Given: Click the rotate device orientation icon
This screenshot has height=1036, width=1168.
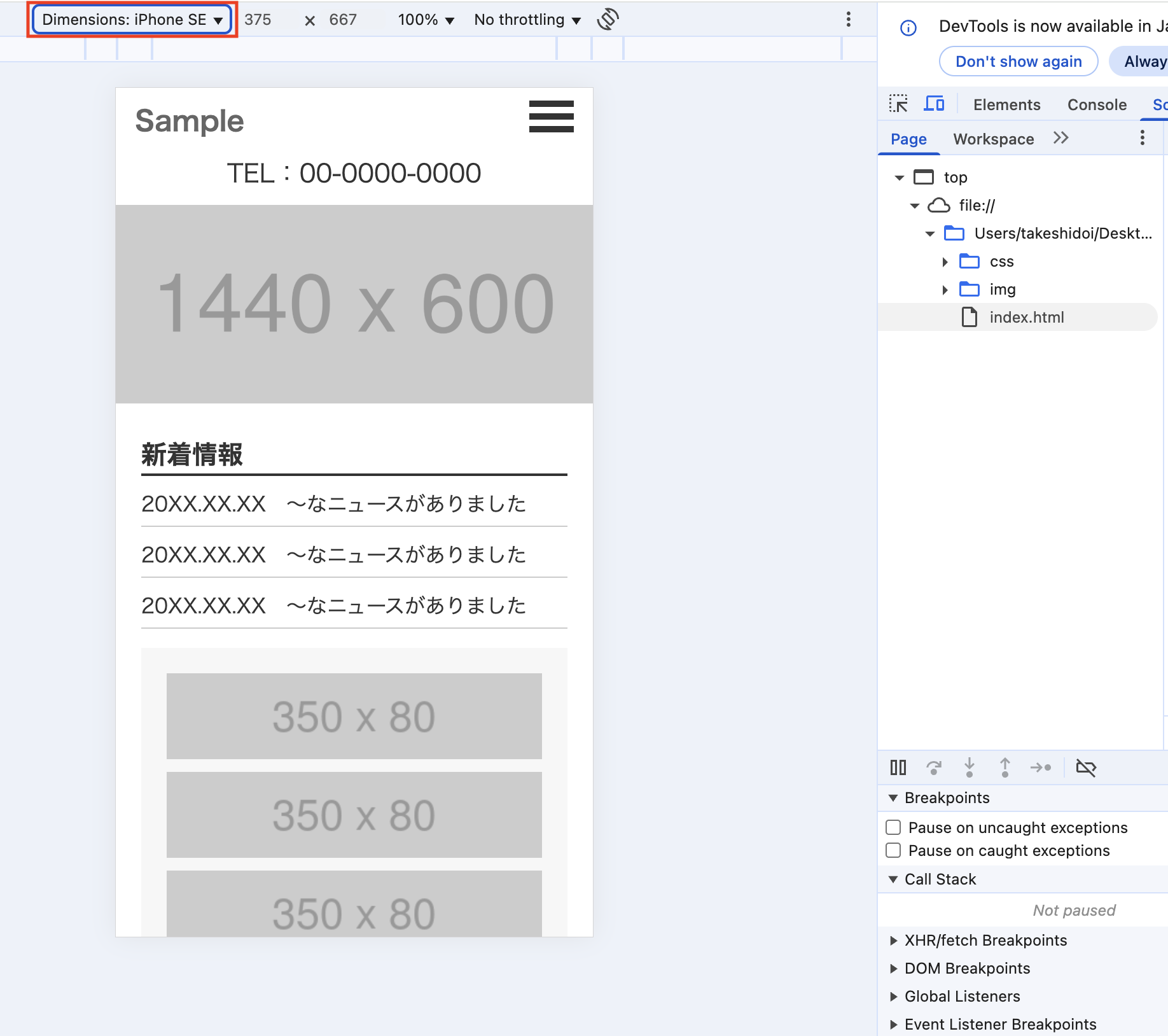Looking at the screenshot, I should pos(608,20).
